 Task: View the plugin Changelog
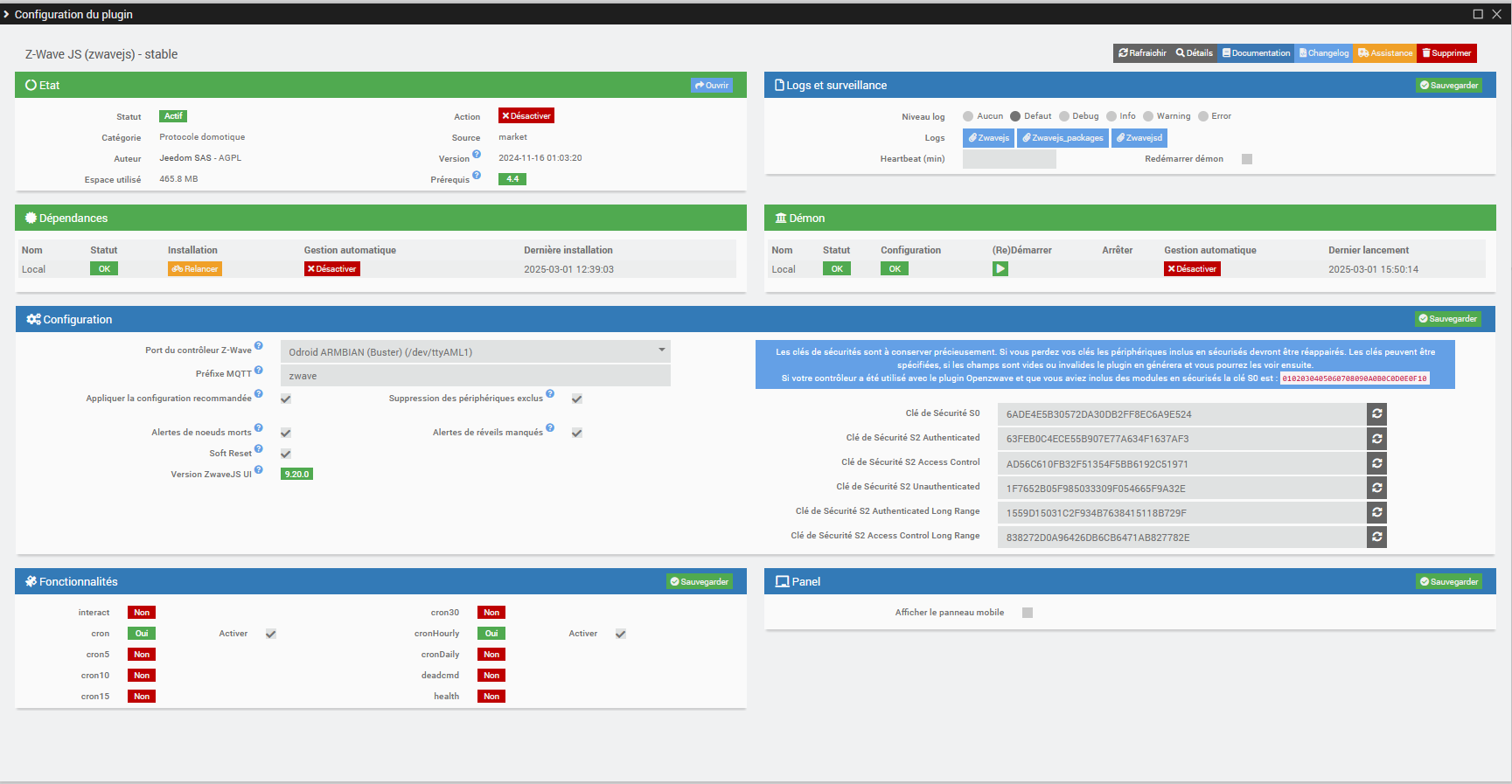click(x=1324, y=53)
